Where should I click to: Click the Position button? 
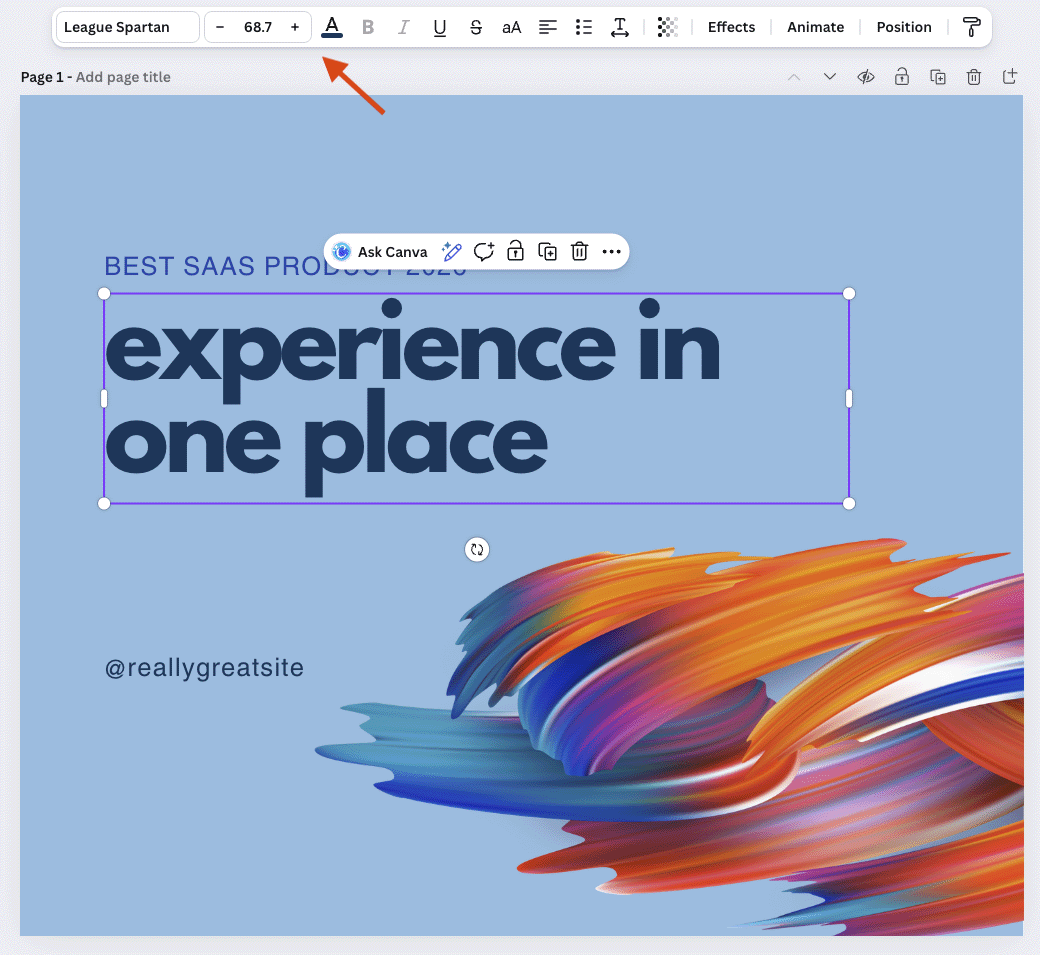[x=904, y=27]
